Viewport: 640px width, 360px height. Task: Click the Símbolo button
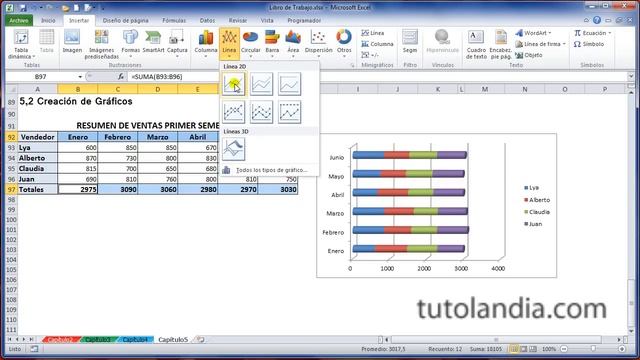589,44
